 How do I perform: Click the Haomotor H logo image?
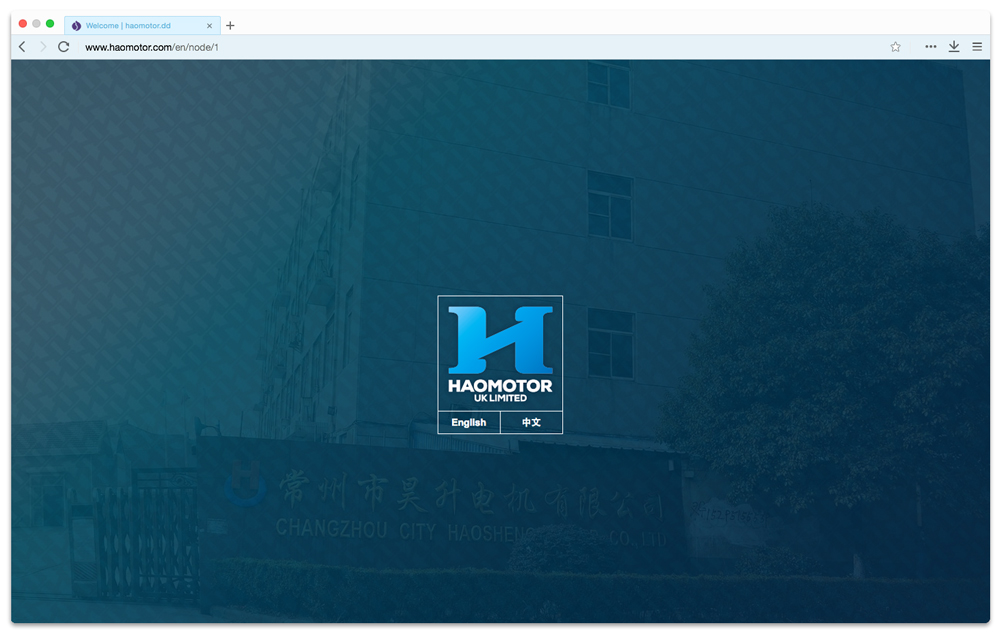click(501, 340)
